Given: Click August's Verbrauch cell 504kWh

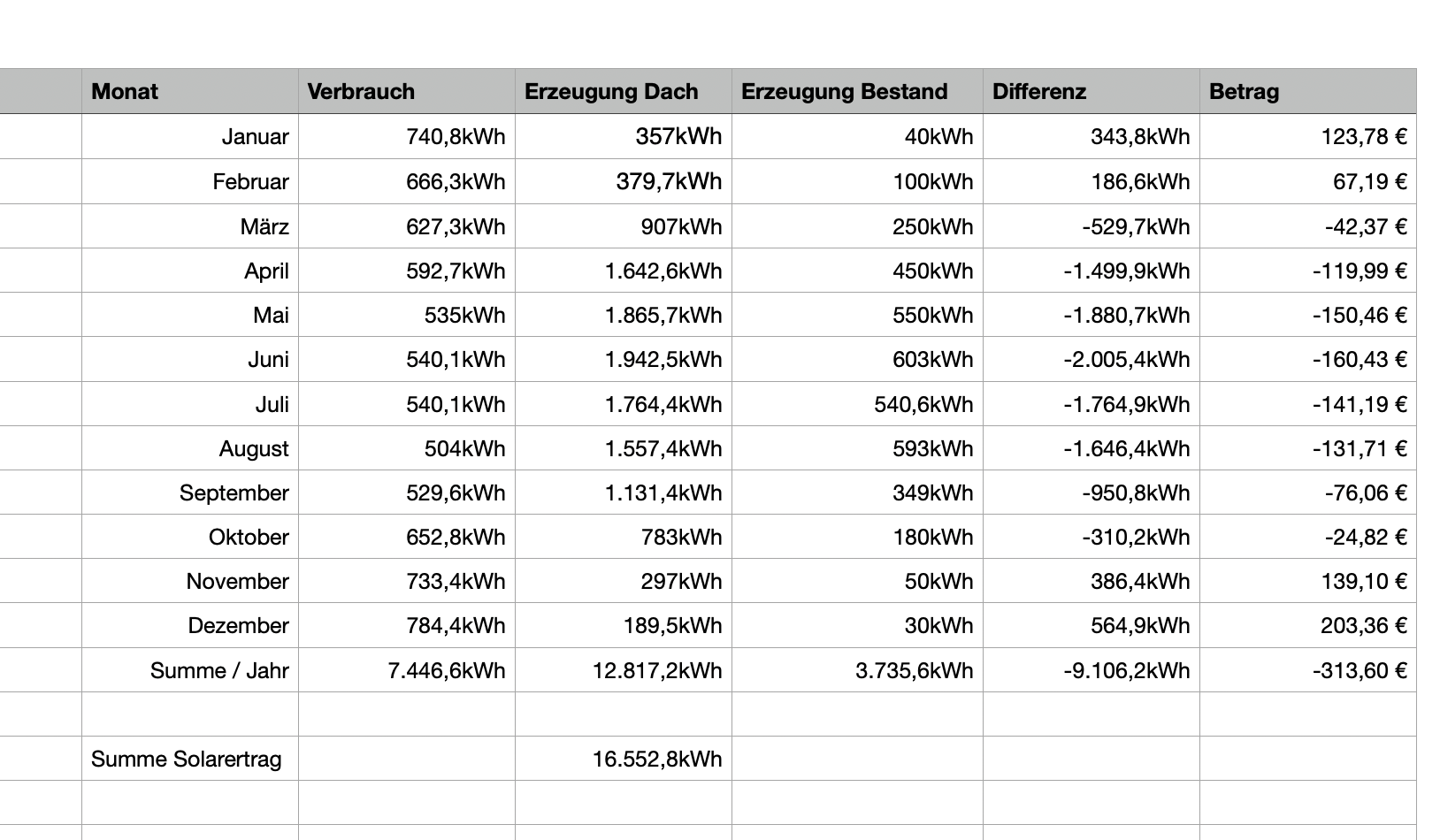Looking at the screenshot, I should click(406, 449).
